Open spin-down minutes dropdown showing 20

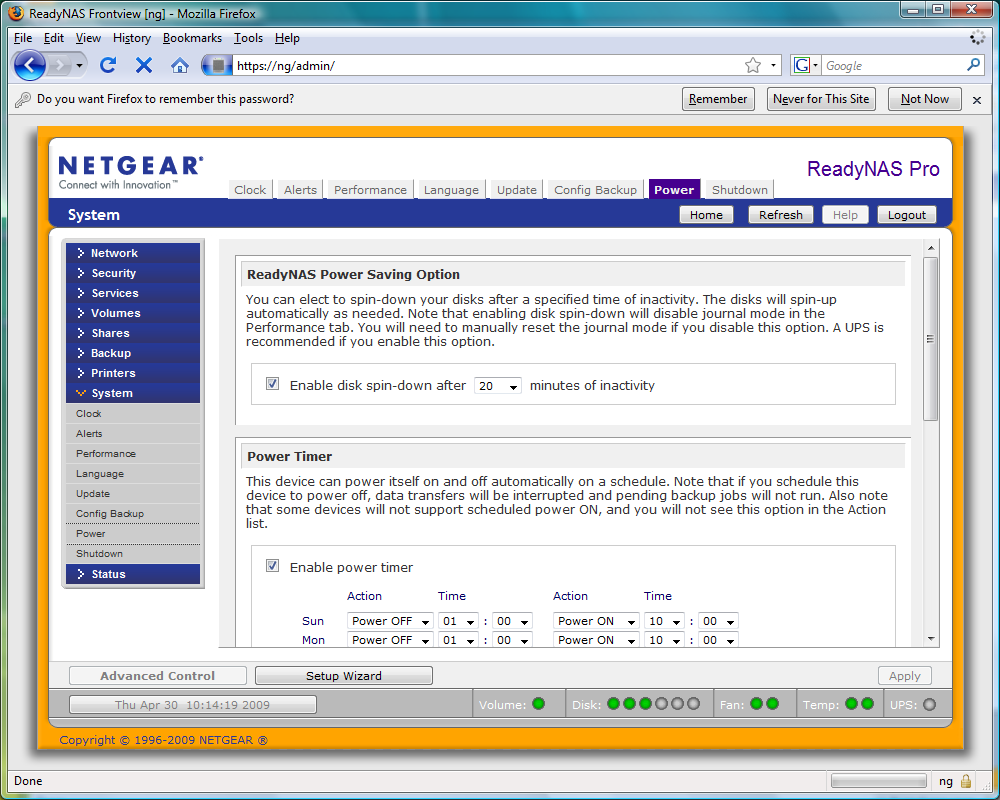497,386
